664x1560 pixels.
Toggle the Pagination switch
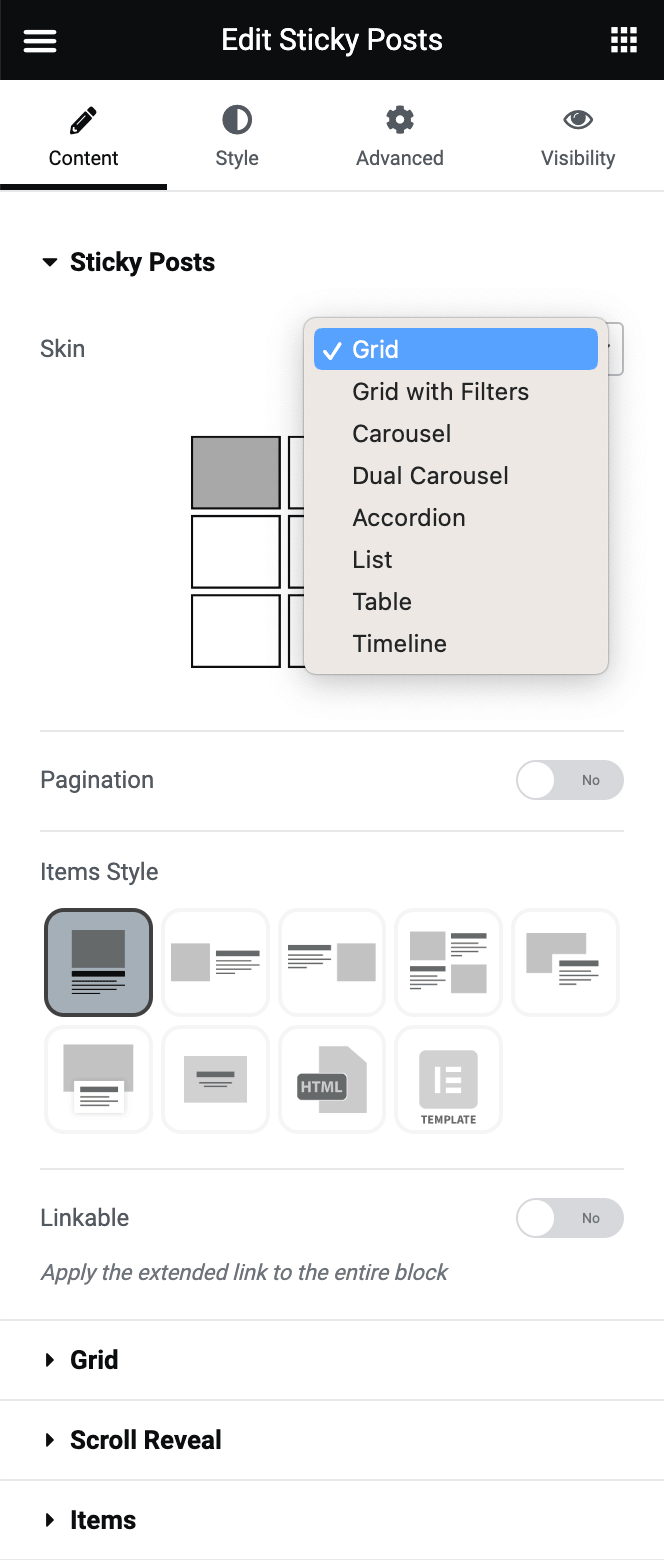569,780
